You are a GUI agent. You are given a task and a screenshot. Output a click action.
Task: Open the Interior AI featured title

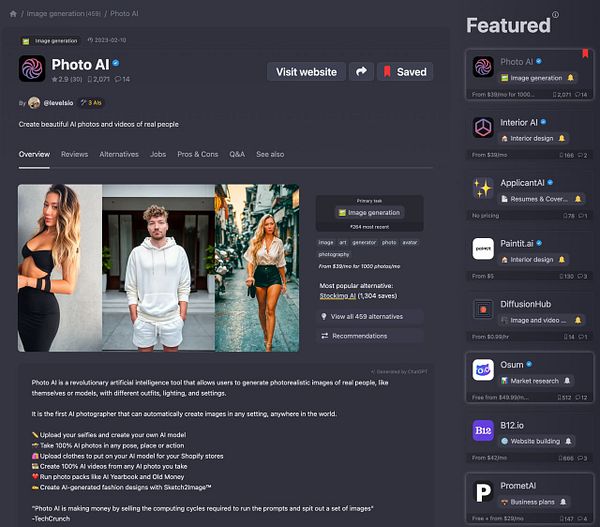pos(518,122)
